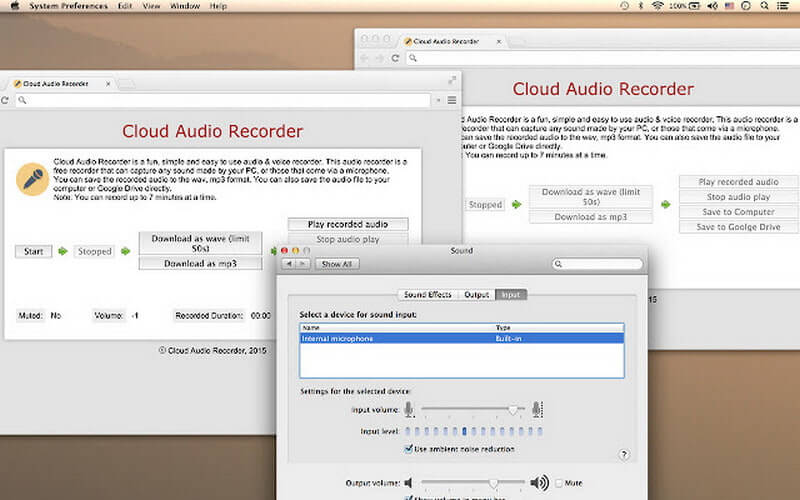Click the Save to Computer button
Viewport: 800px width, 500px height.
point(738,212)
